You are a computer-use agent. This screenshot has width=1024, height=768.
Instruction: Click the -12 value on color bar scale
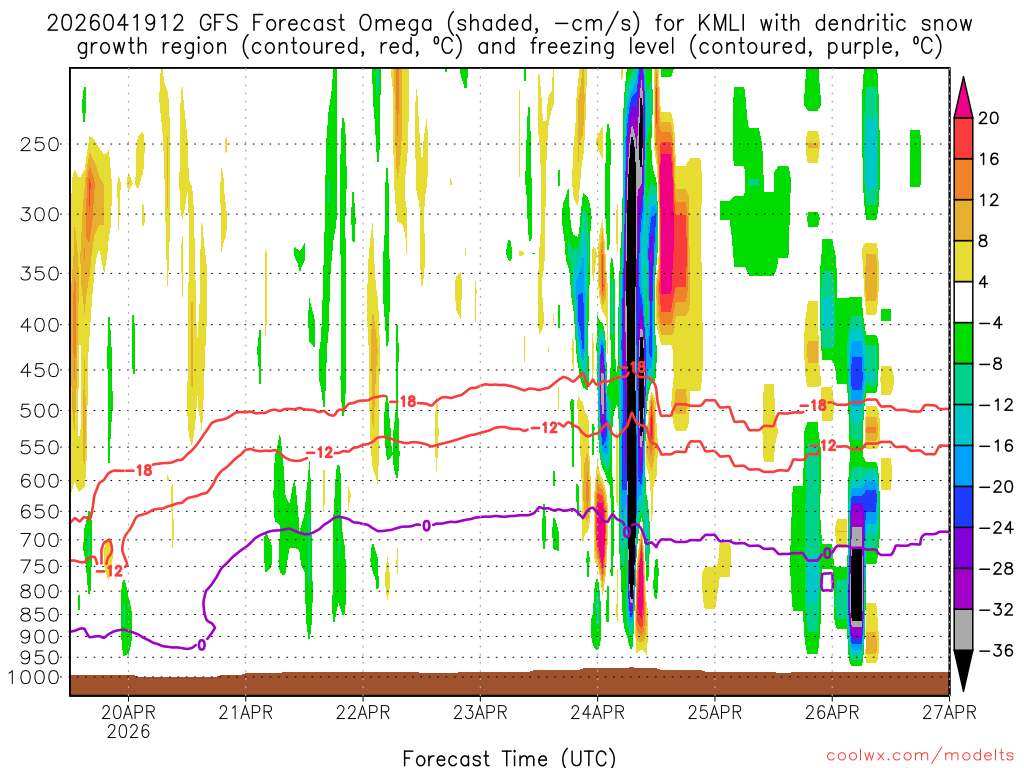click(996, 405)
